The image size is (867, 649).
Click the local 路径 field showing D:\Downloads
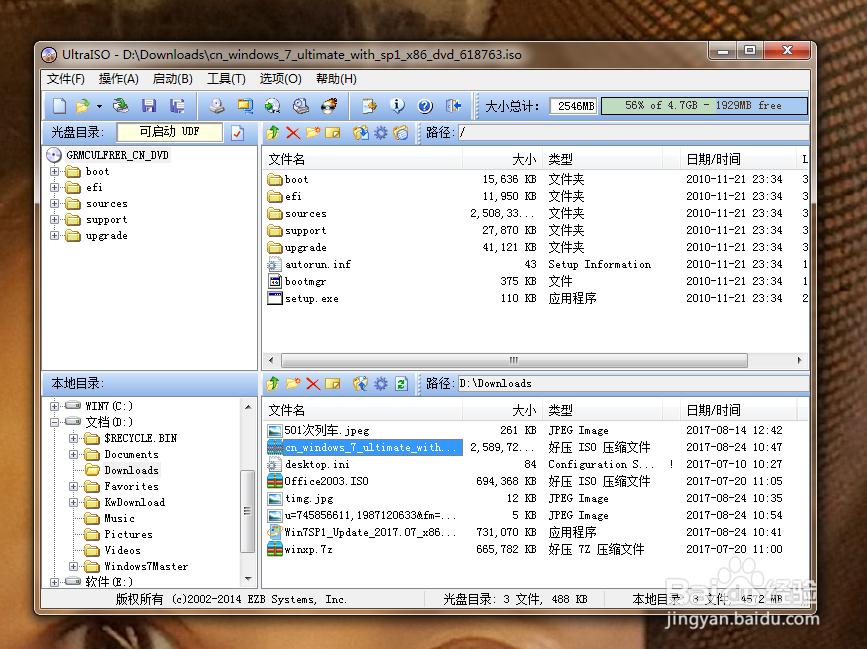[x=633, y=383]
